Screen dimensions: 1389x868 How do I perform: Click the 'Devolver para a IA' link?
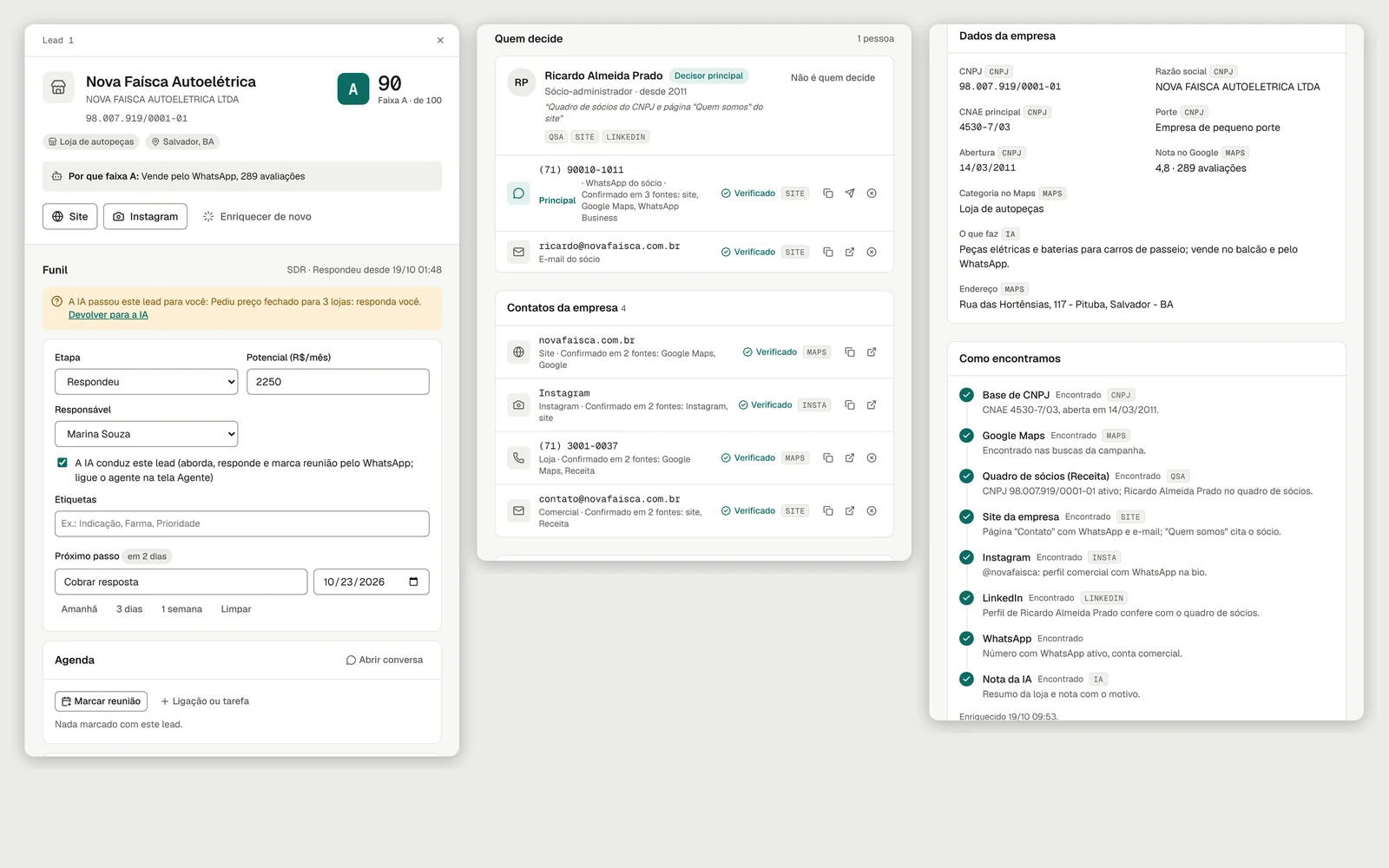point(109,315)
